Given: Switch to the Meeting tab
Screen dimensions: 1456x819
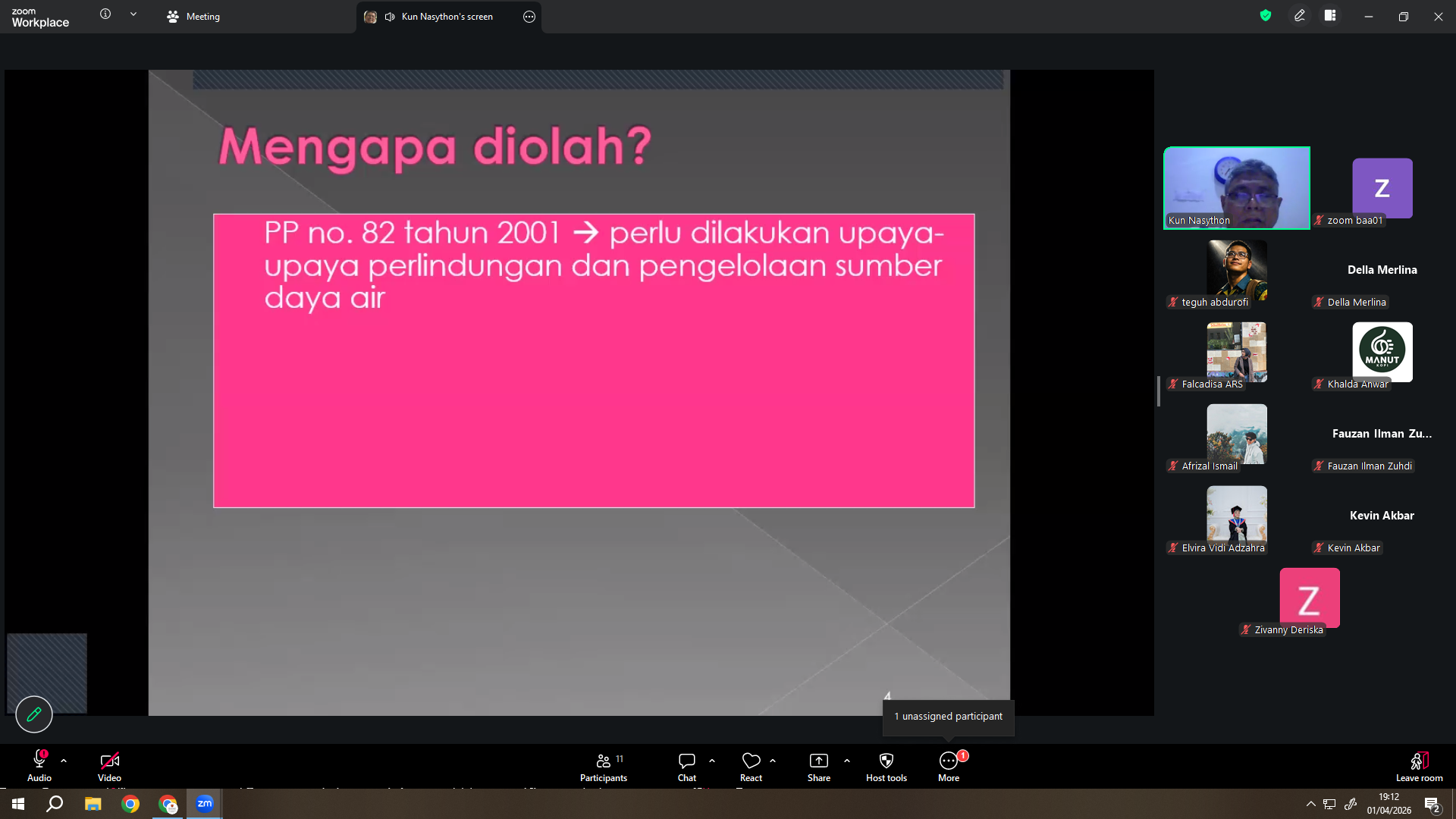Looking at the screenshot, I should [193, 17].
